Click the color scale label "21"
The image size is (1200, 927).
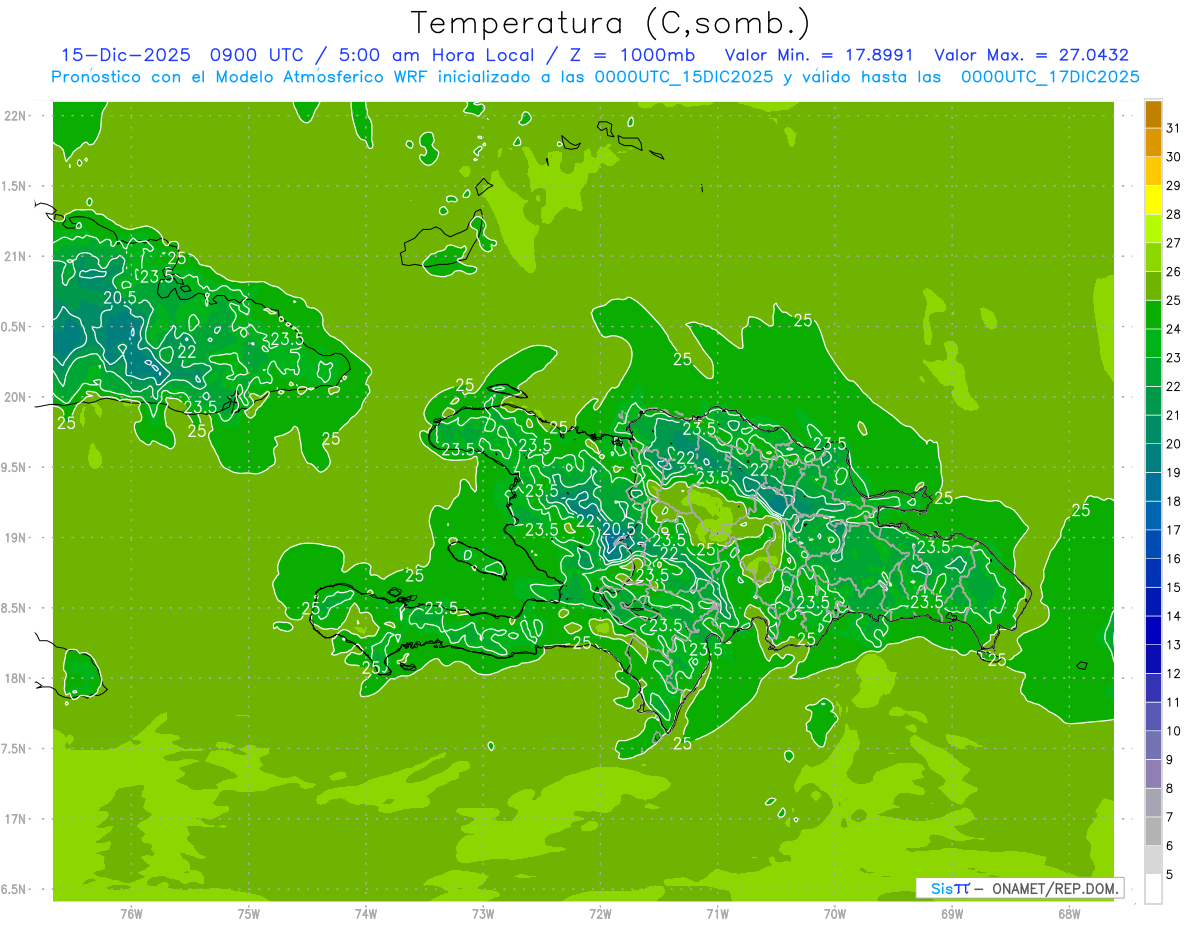[x=1173, y=415]
